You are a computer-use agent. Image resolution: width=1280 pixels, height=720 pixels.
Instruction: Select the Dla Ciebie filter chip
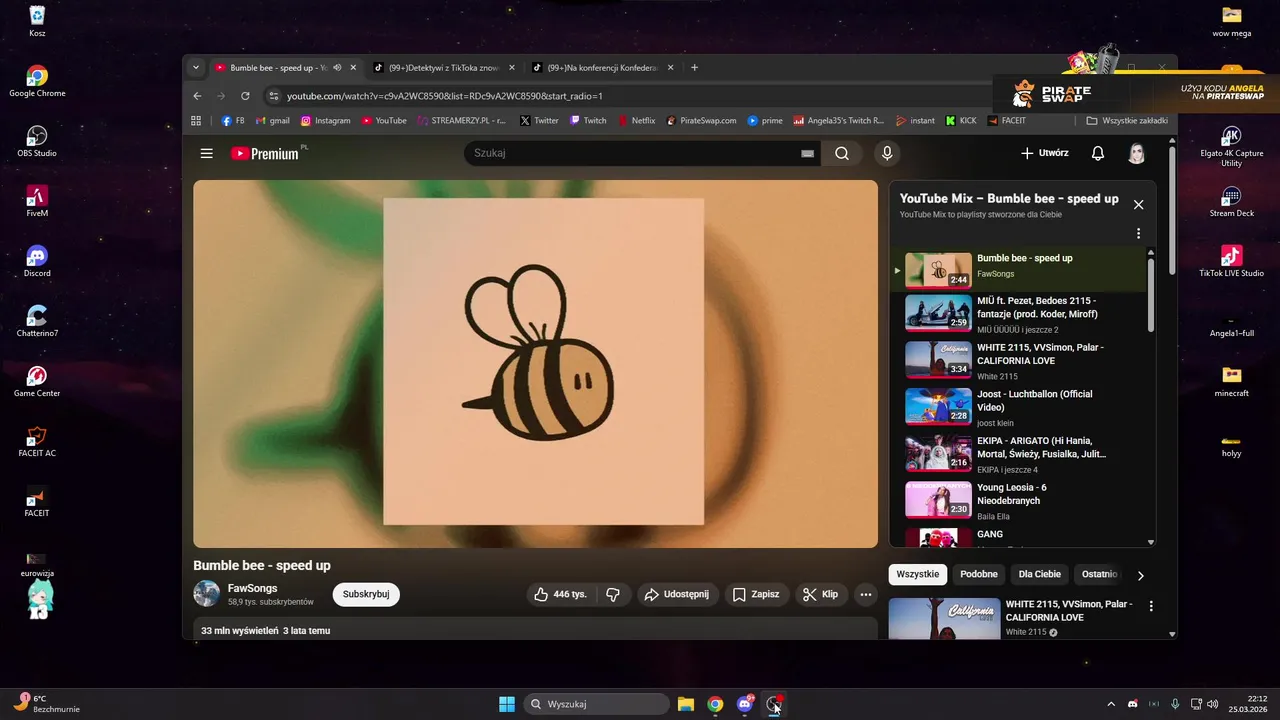point(1039,574)
